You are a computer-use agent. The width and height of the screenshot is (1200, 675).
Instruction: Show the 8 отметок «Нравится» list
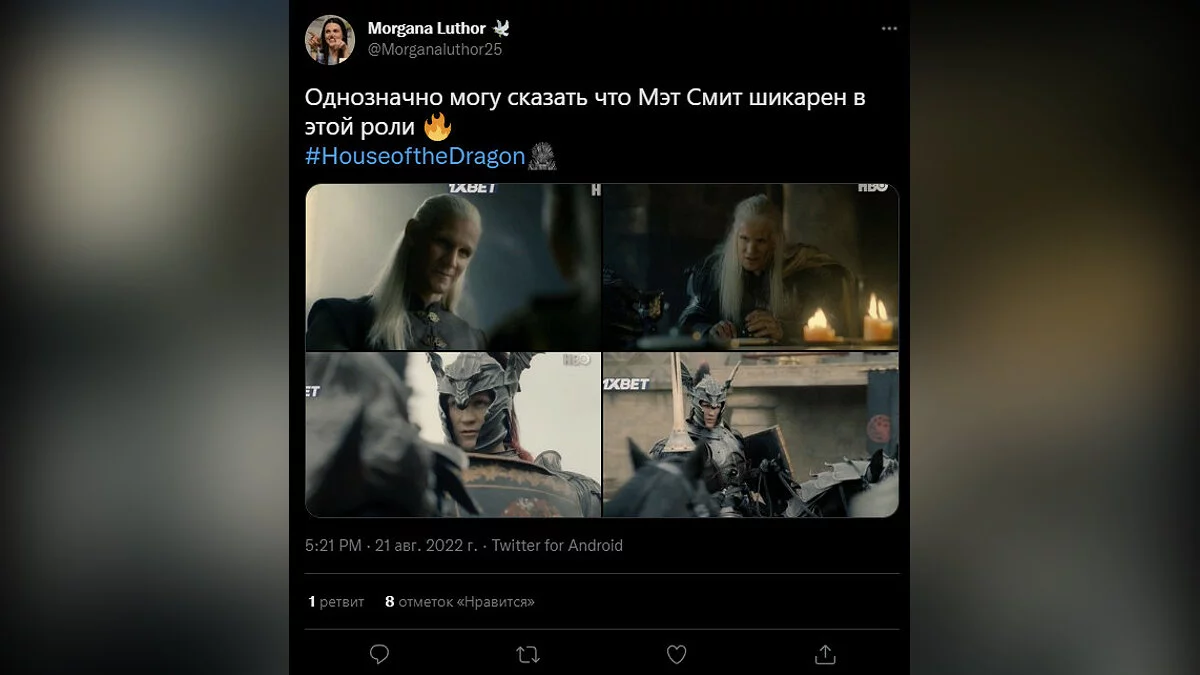[460, 602]
